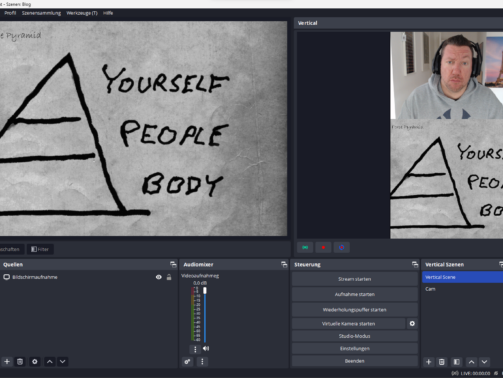Screen dimensions: 503x378
Task: Move scene up in Vertical Szenen
Action: pos(471,362)
